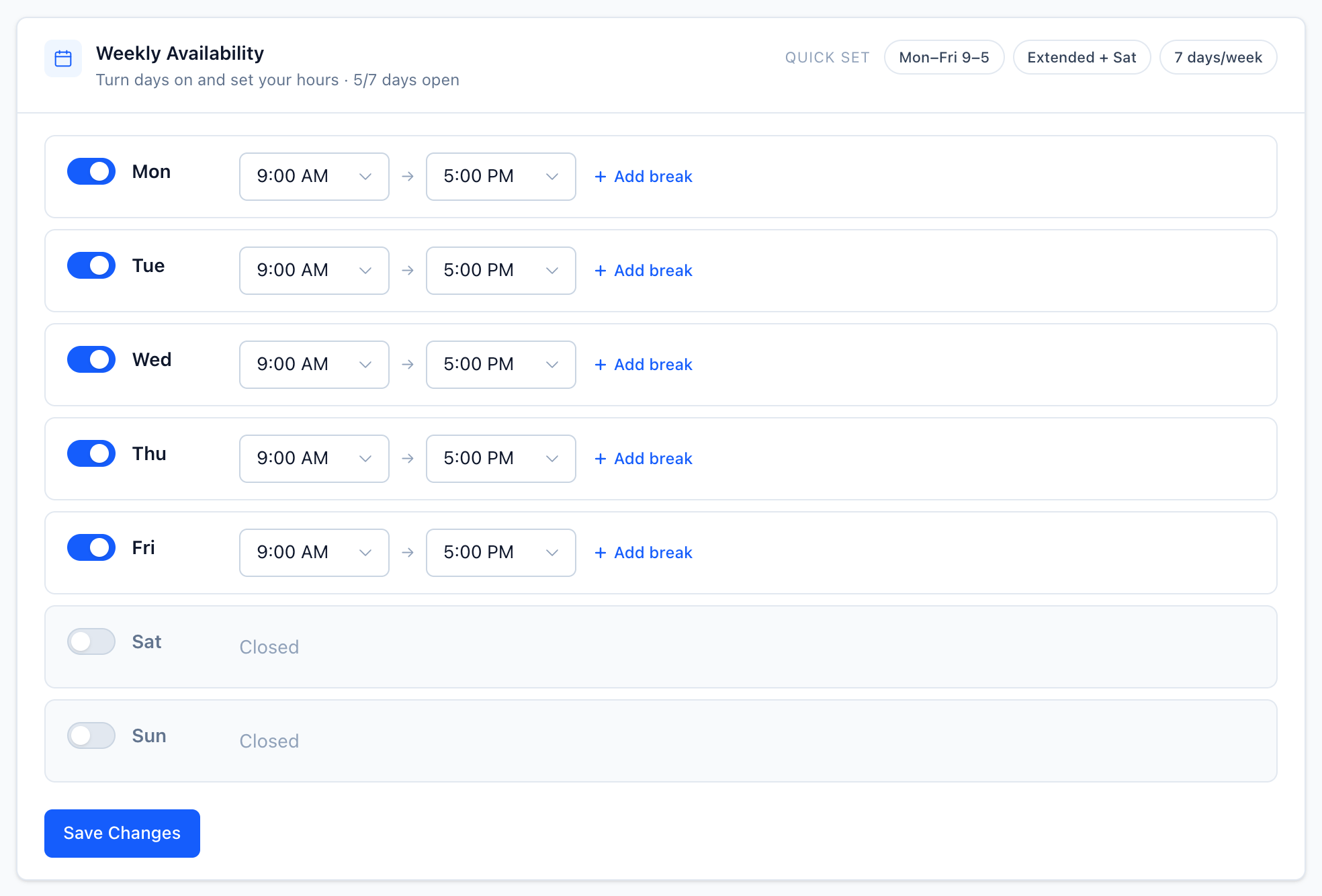Viewport: 1322px width, 896px height.
Task: Enable the Sat availability toggle
Action: coord(91,641)
